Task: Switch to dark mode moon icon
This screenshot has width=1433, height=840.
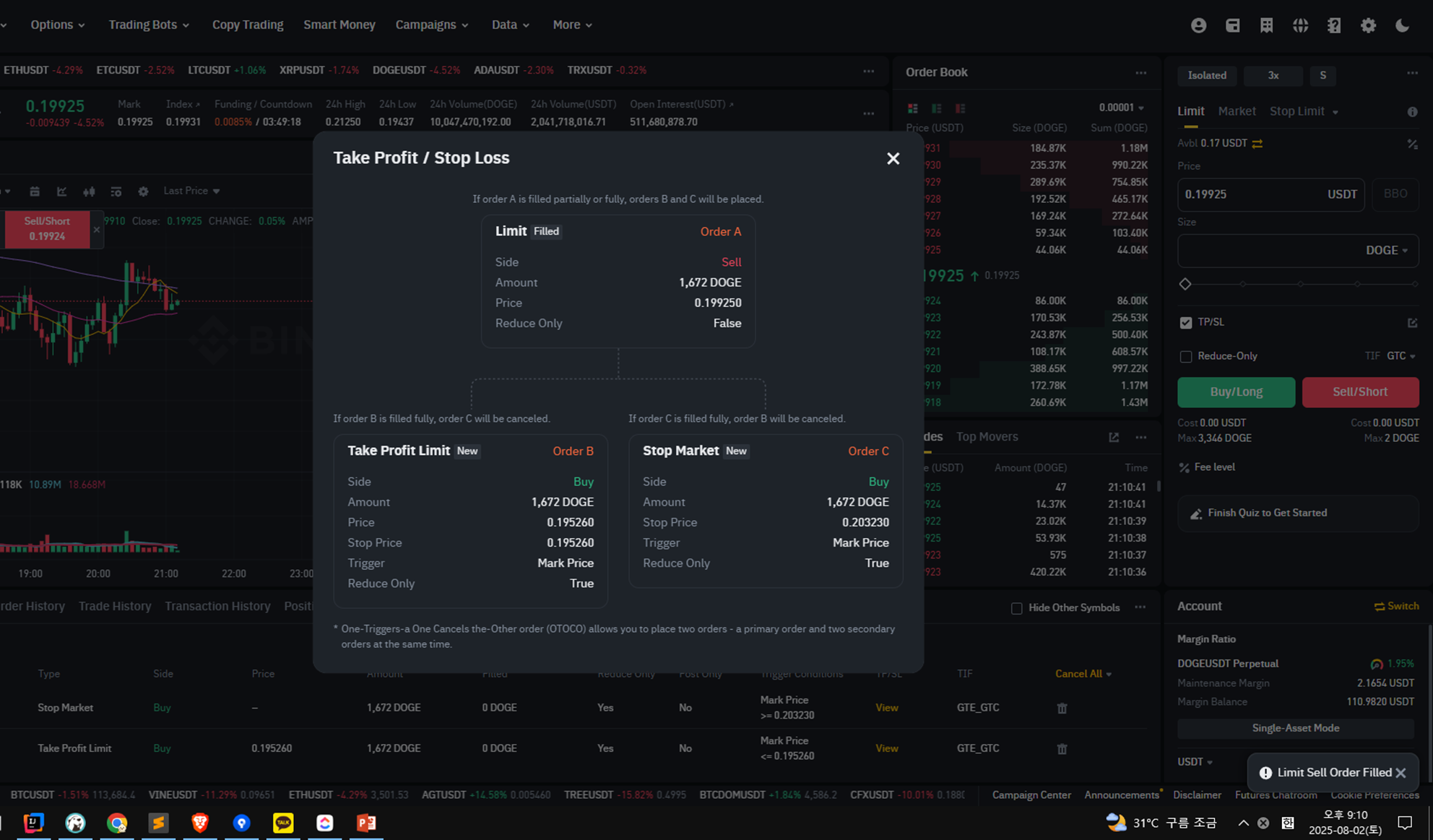Action: [x=1402, y=25]
